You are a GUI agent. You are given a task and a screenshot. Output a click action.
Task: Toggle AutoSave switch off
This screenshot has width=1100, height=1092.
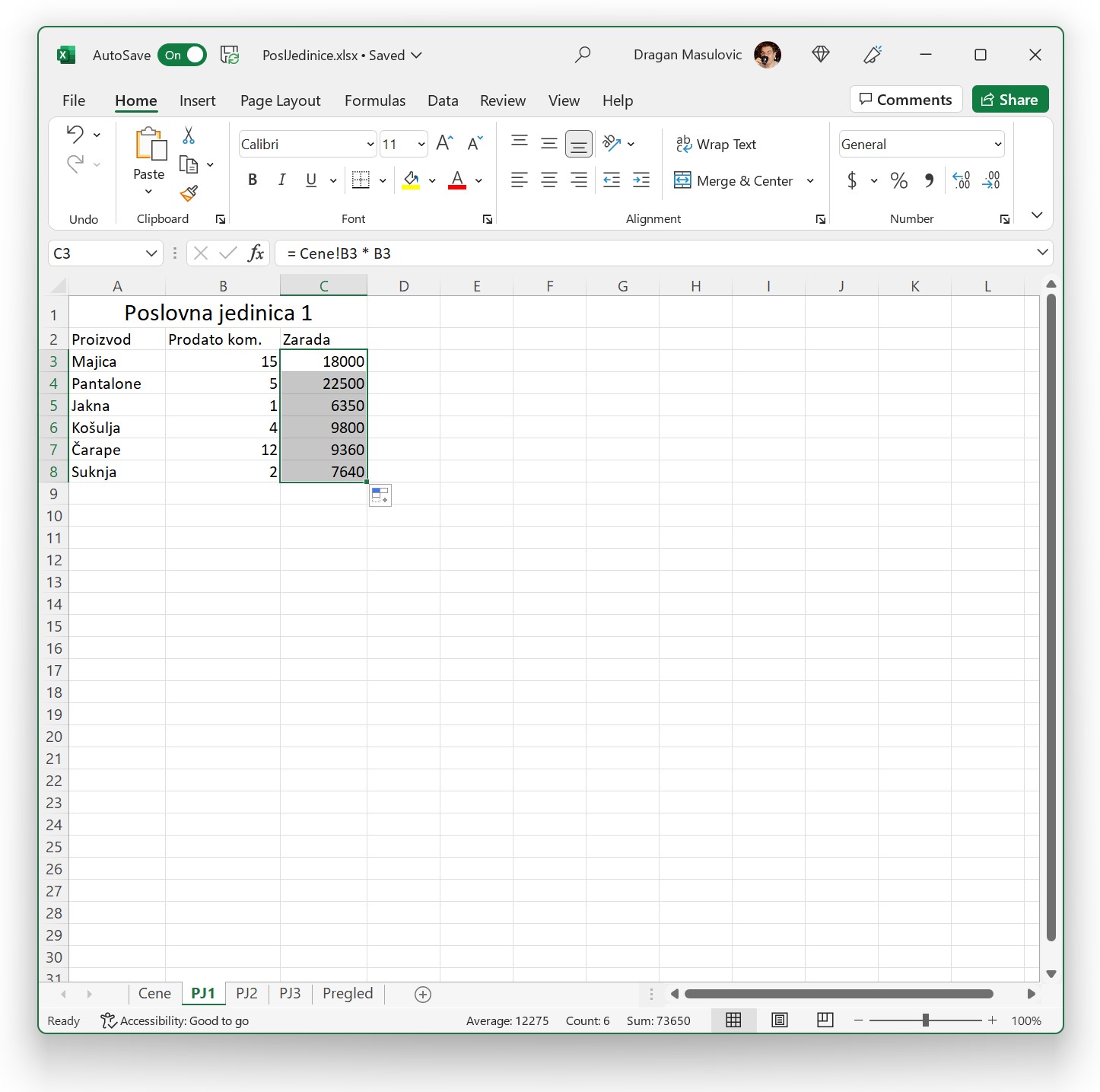pos(182,55)
